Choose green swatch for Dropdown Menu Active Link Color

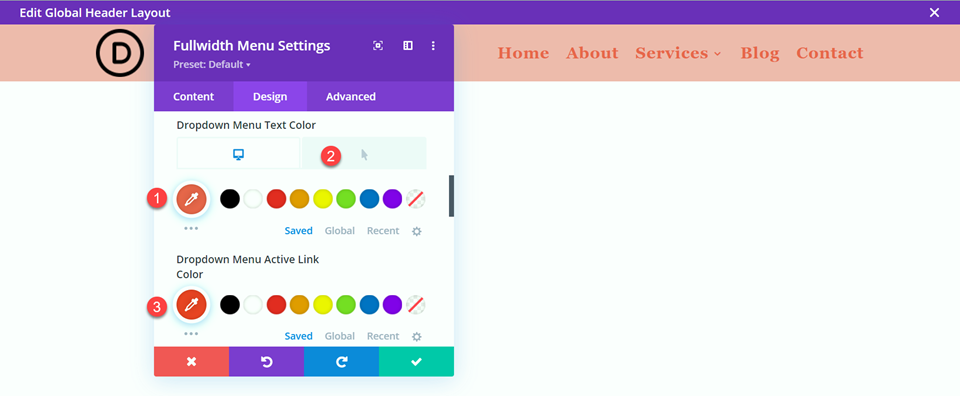click(x=346, y=304)
